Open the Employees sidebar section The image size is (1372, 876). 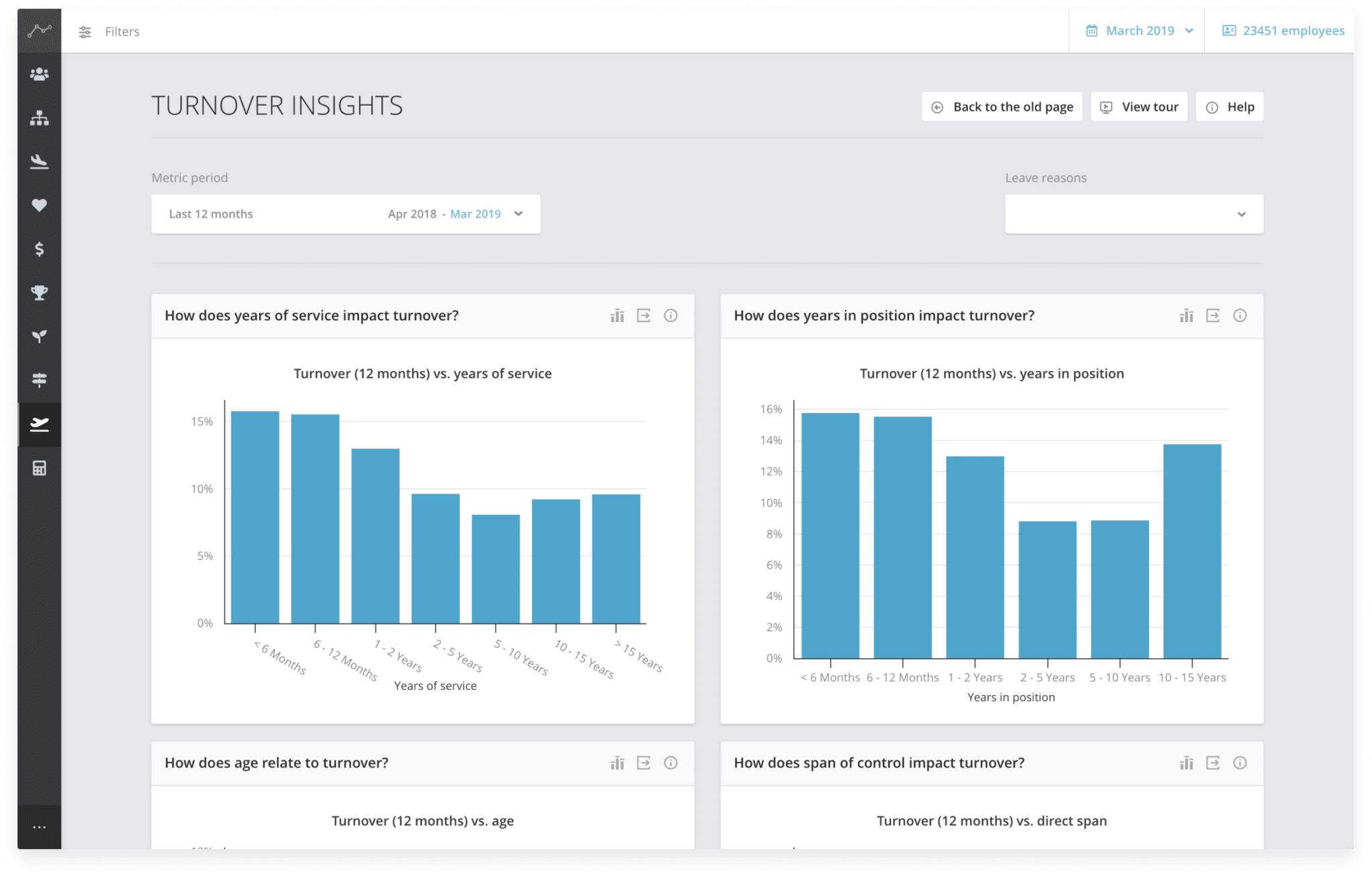click(39, 74)
